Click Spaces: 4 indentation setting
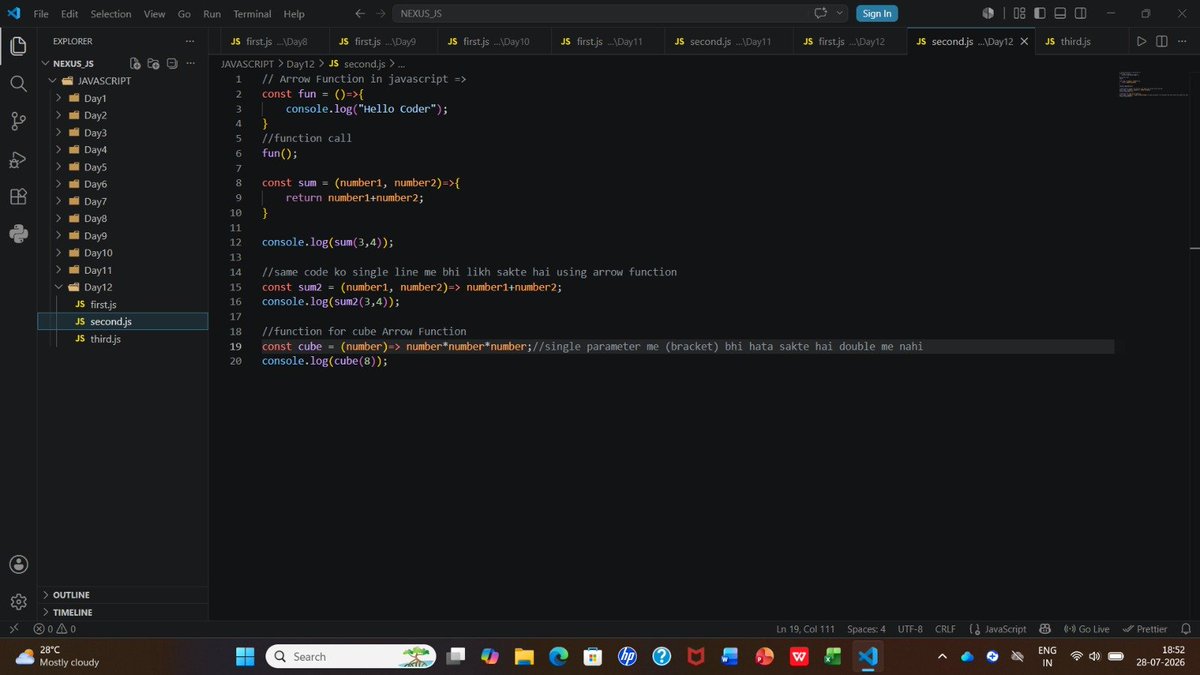 pos(866,629)
